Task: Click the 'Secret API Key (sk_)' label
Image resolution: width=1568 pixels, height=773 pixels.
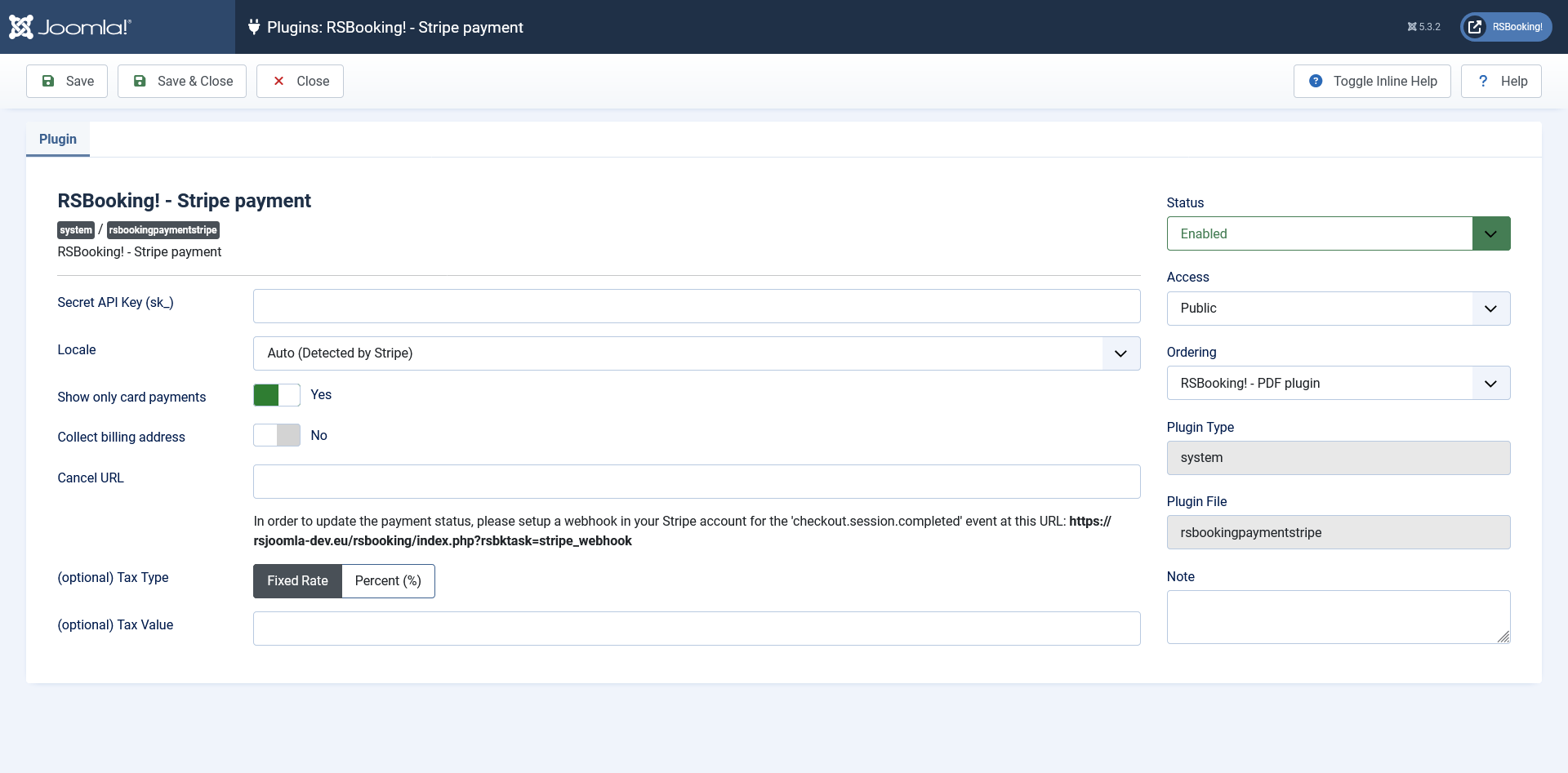Action: point(115,302)
